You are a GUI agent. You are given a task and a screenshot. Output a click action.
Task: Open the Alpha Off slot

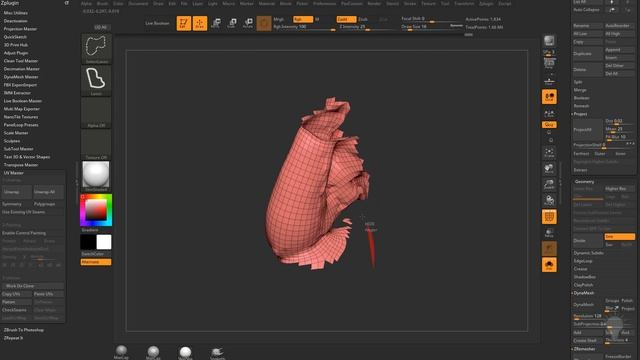[96, 113]
